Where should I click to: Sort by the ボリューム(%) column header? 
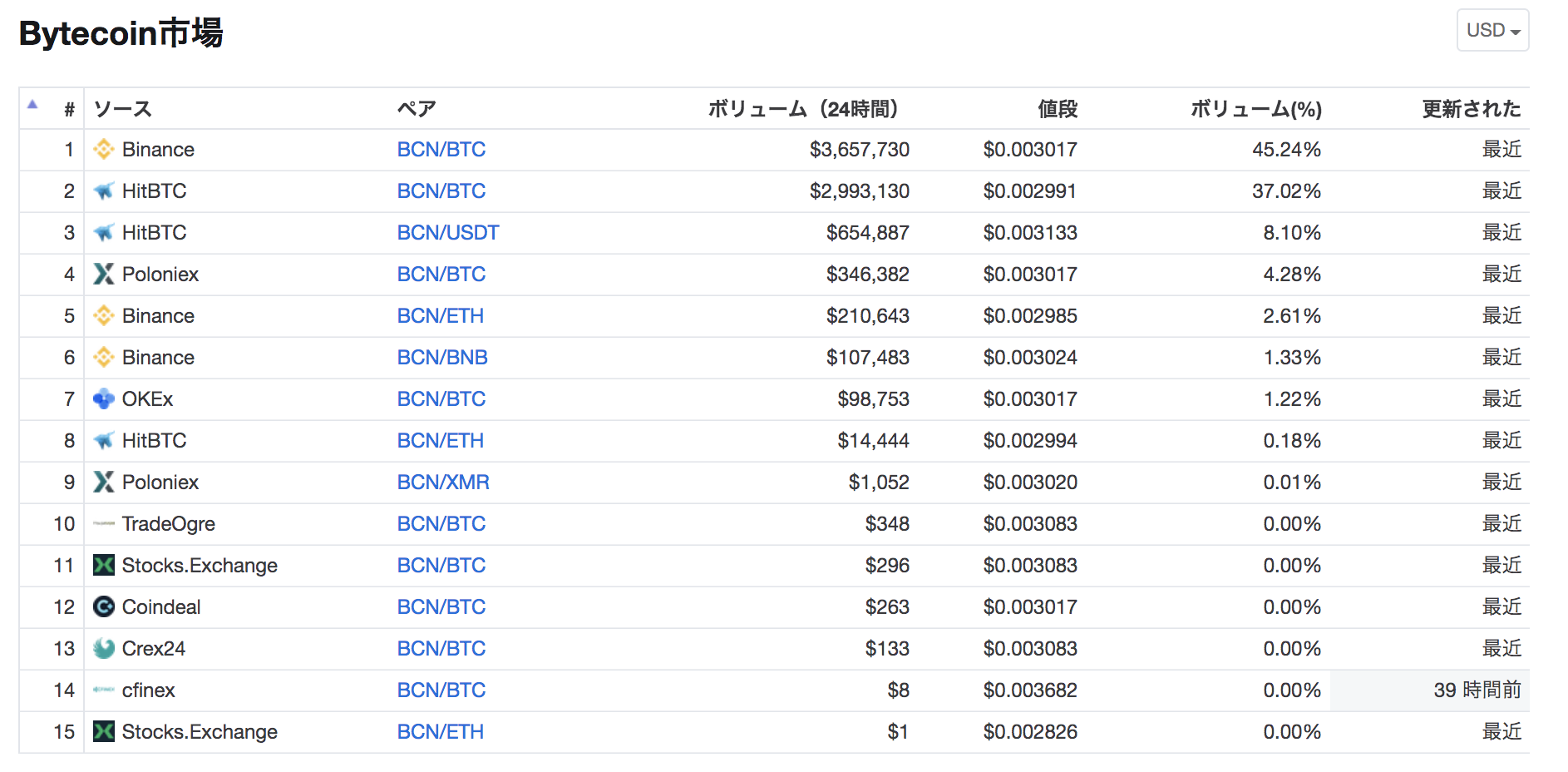click(x=1256, y=109)
